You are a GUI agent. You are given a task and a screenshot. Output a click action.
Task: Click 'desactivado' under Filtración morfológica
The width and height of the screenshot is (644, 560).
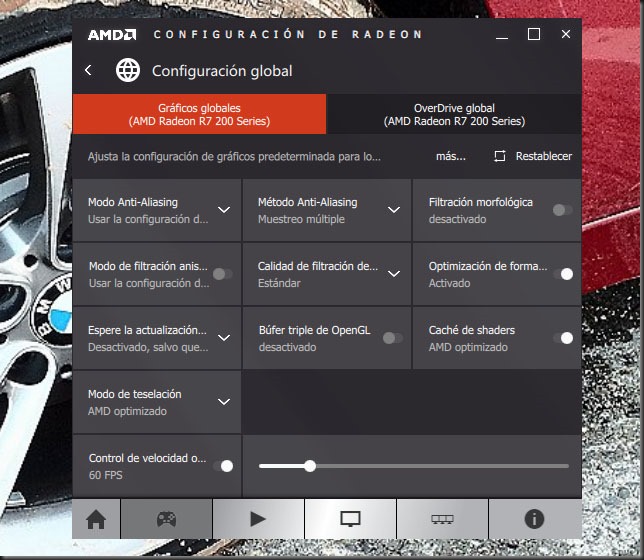coord(458,219)
